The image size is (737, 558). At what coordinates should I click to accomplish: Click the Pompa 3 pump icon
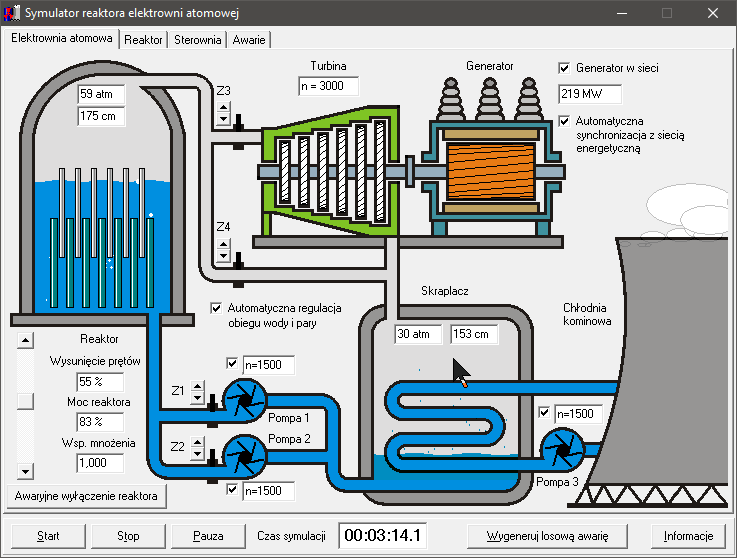[562, 449]
